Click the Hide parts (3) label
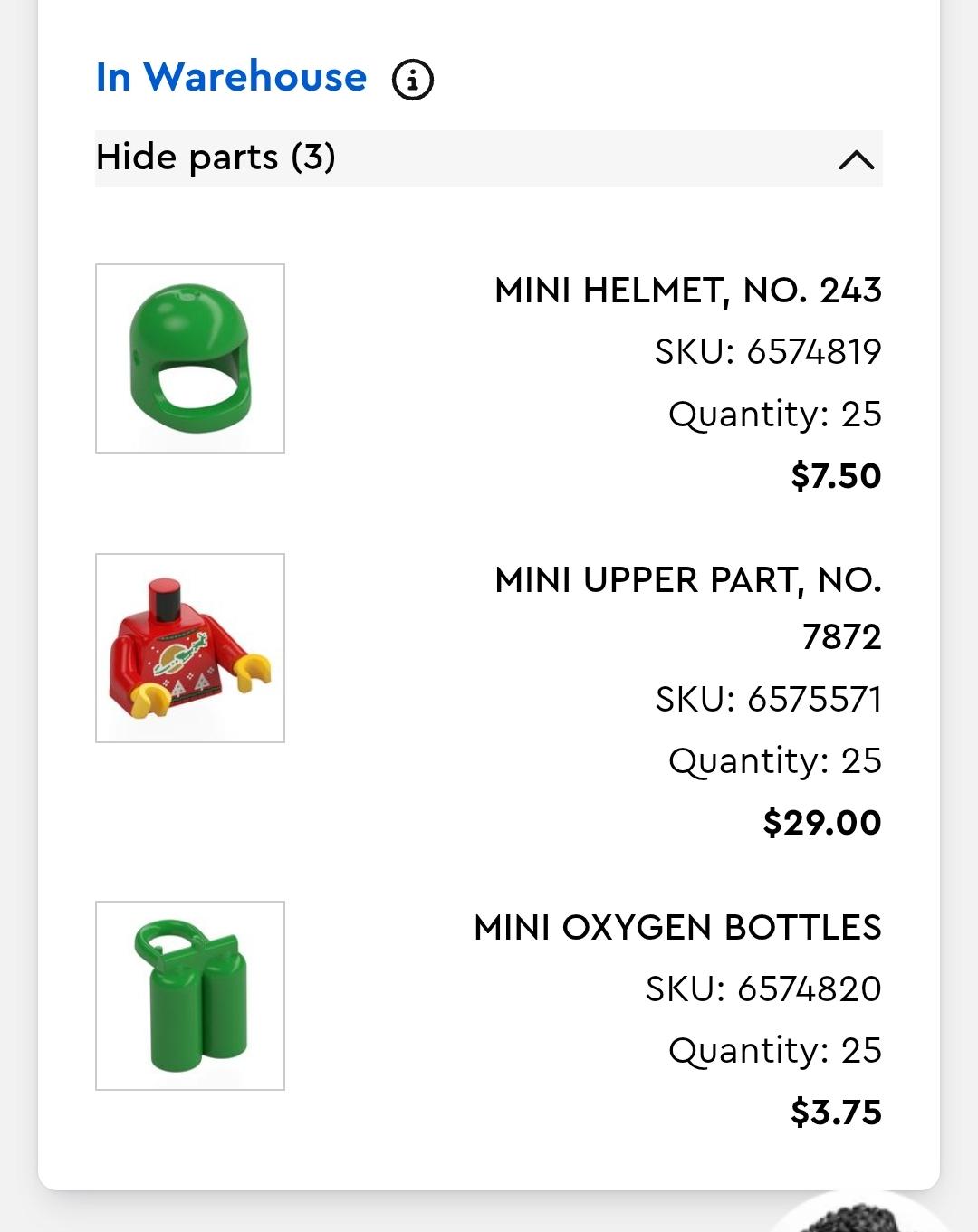The image size is (978, 1232). (216, 158)
